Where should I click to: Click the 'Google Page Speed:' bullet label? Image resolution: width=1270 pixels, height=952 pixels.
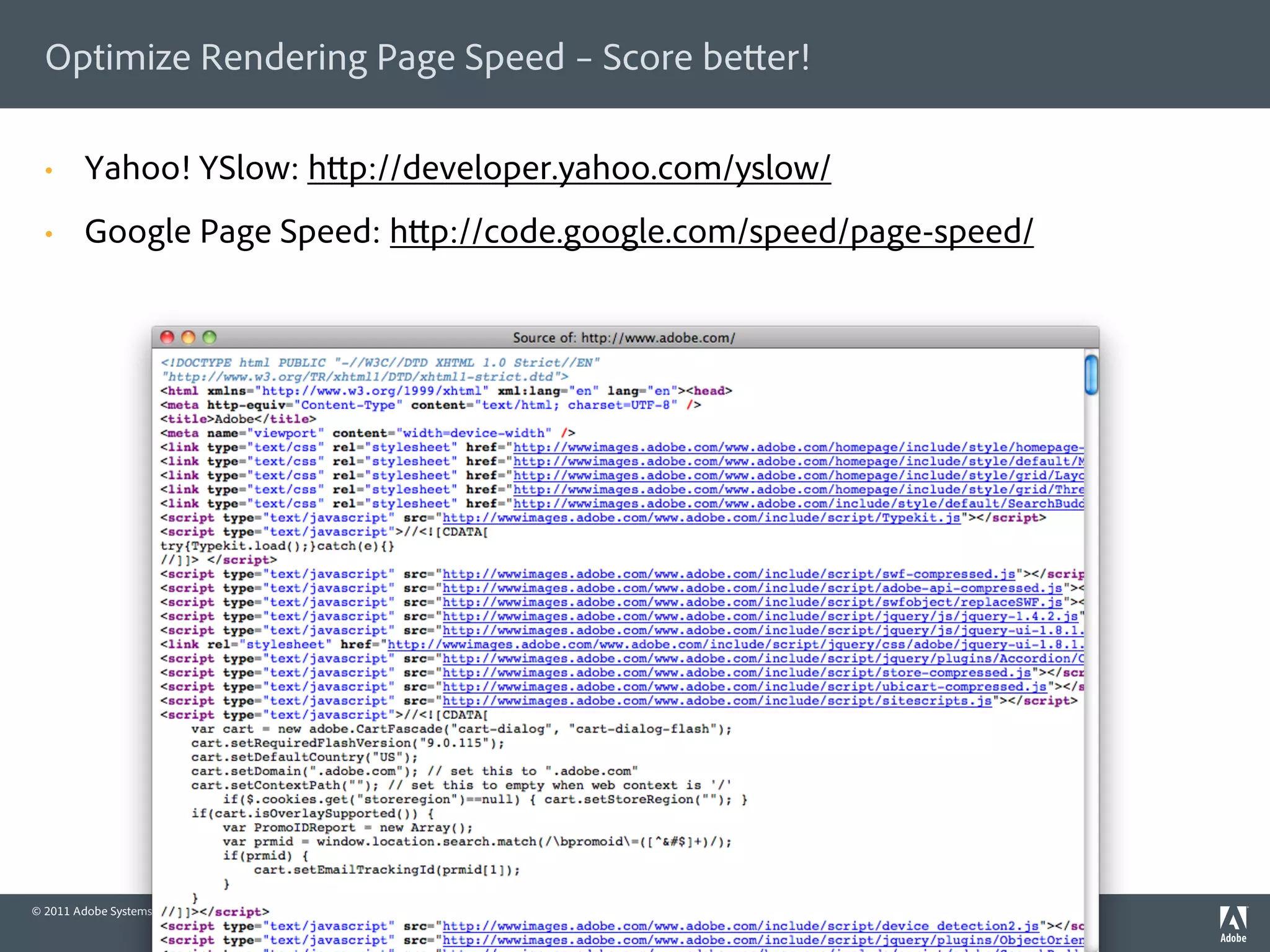pyautogui.click(x=233, y=232)
